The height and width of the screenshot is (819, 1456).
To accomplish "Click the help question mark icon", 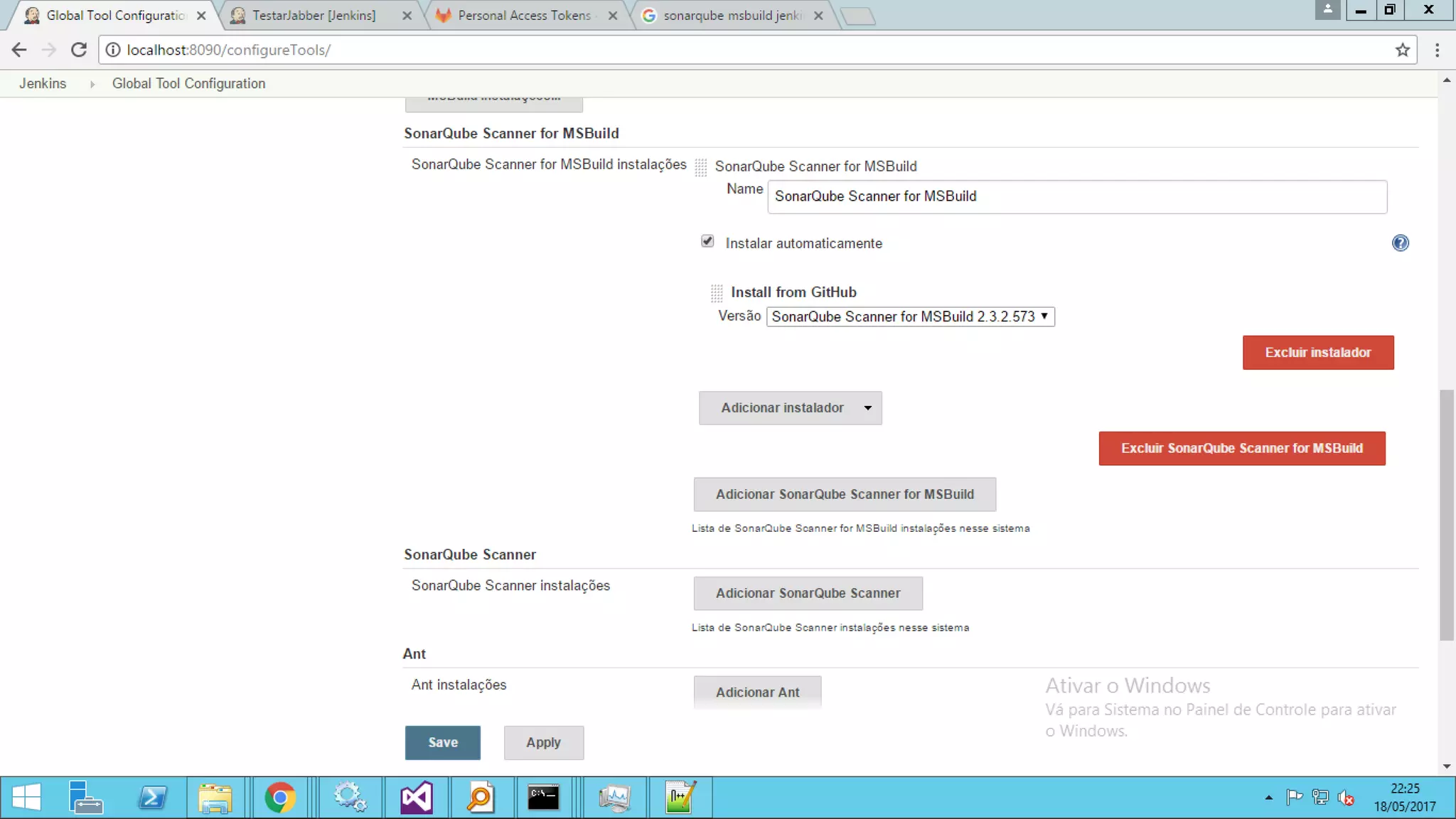I will 1400,243.
